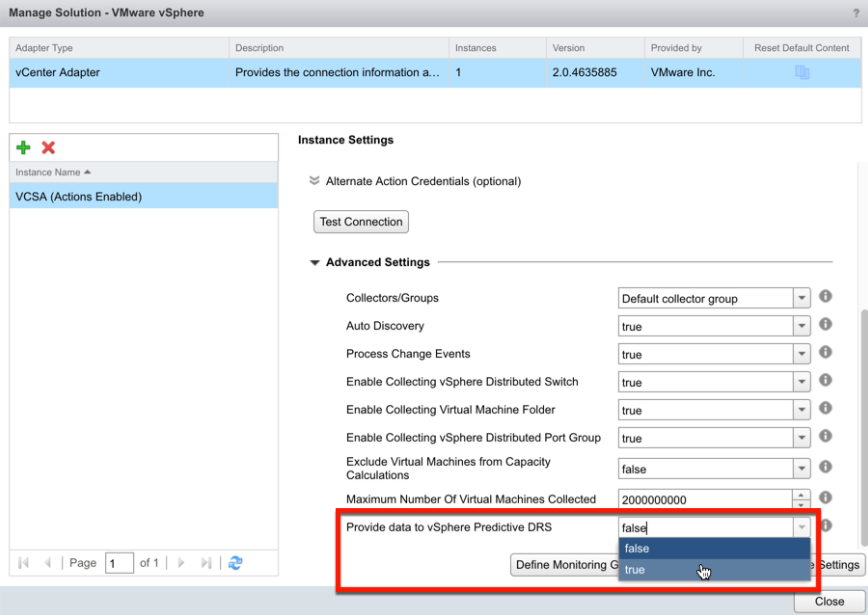Show info for Auto Discovery setting
The height and width of the screenshot is (615, 868).
[x=825, y=324]
